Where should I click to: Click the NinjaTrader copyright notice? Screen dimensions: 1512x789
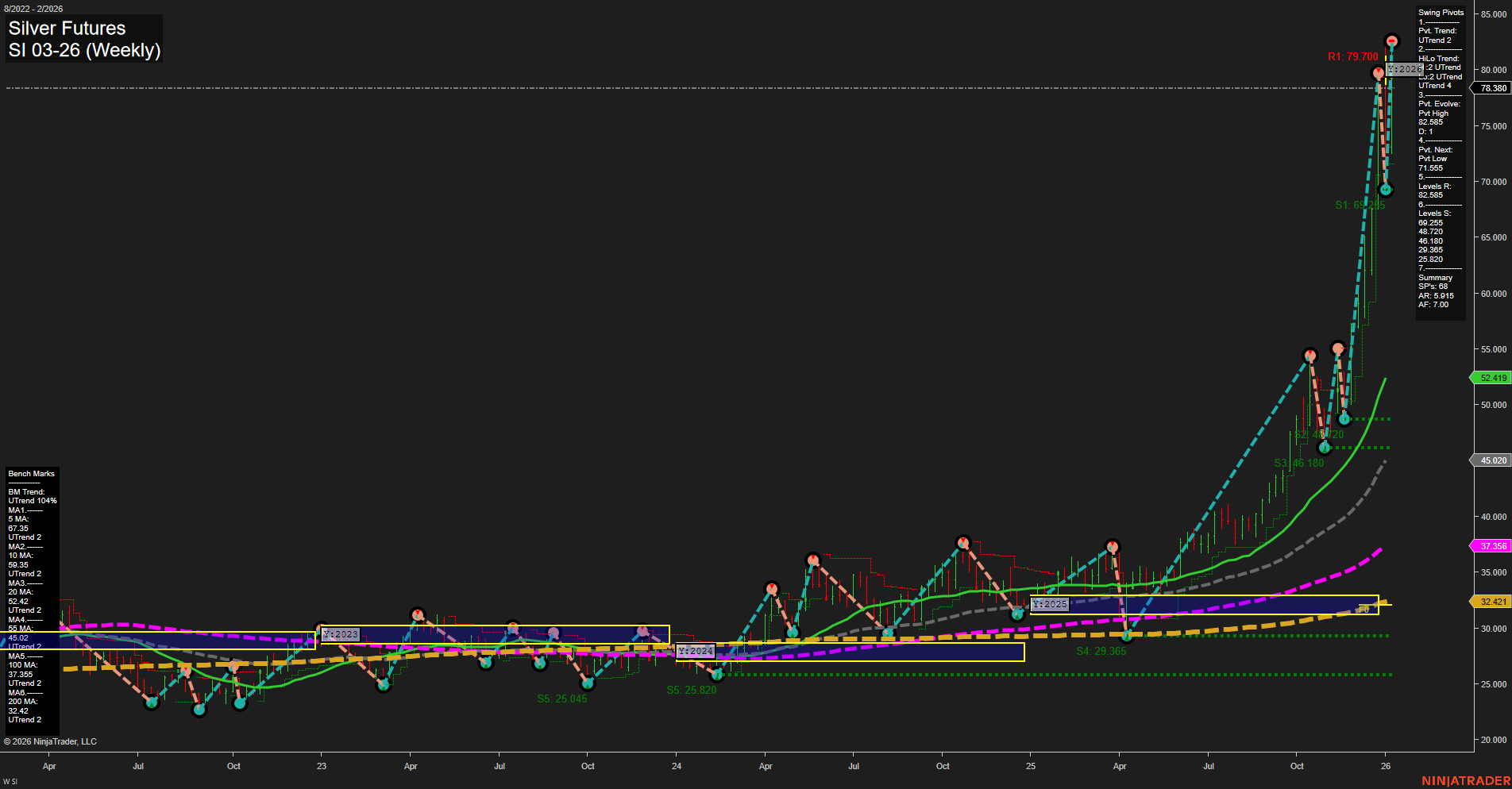coord(51,741)
